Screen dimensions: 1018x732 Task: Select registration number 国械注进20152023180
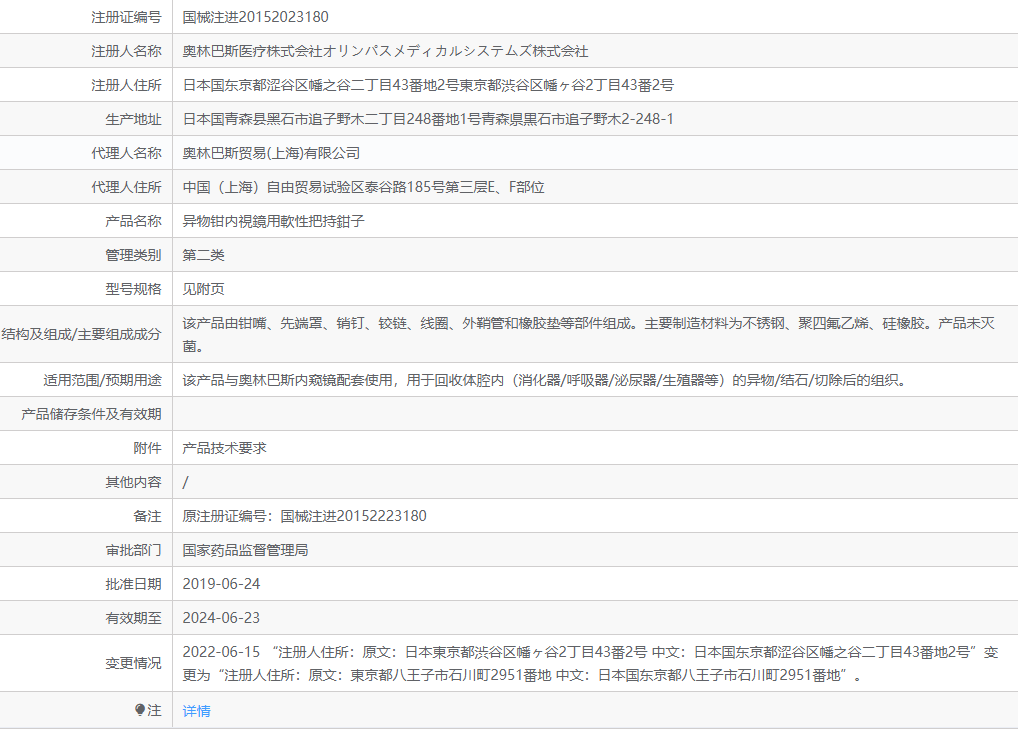[255, 17]
